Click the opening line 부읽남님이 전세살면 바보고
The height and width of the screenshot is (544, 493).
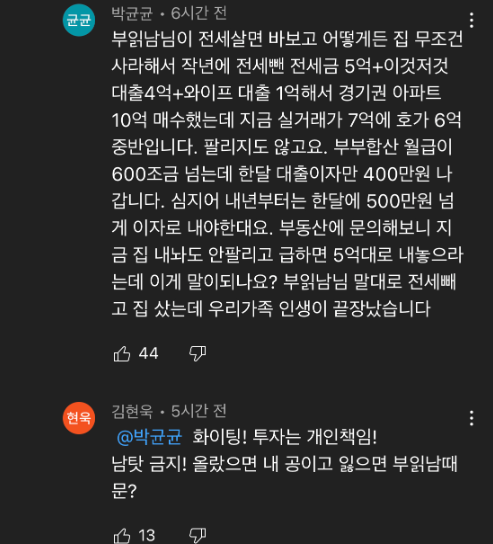(287, 39)
